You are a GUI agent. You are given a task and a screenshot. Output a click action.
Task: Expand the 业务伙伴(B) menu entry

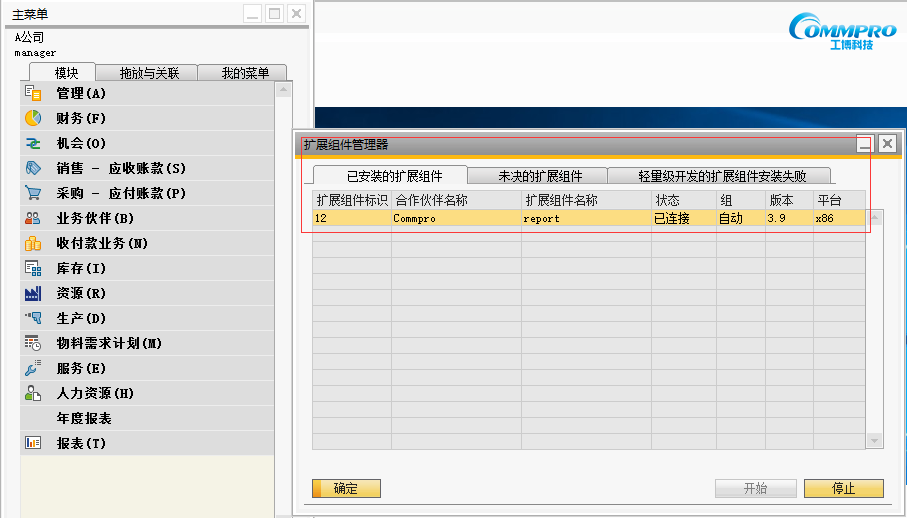click(147, 219)
